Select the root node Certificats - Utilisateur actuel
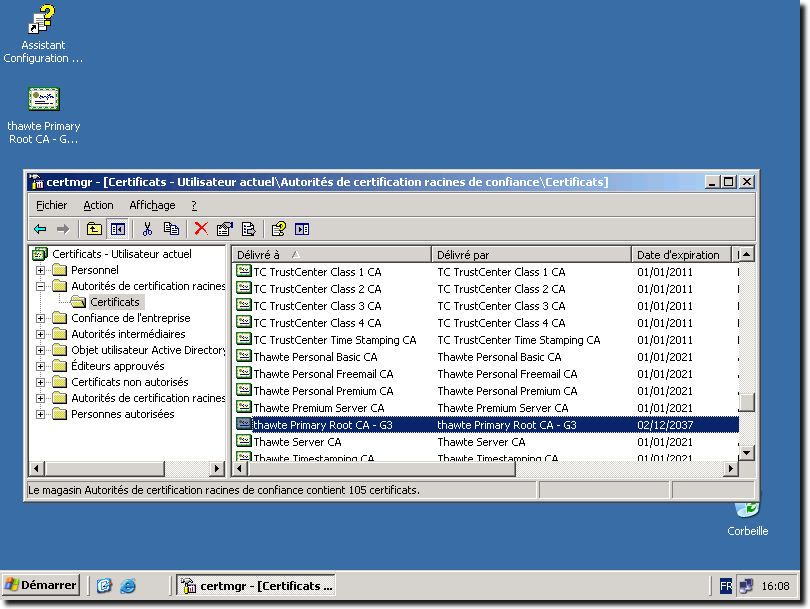 122,254
